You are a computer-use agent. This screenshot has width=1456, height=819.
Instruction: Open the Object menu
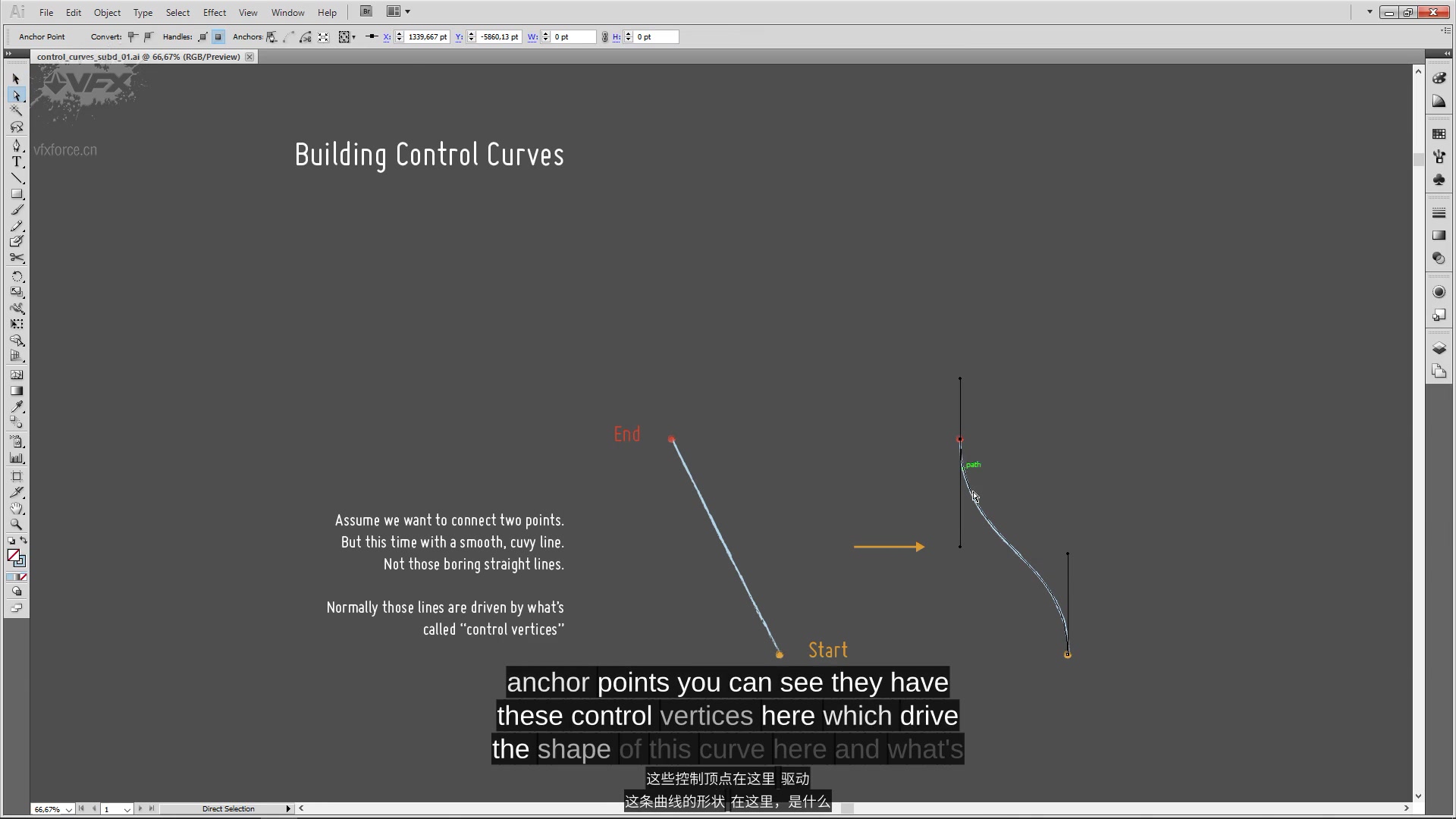coord(107,12)
